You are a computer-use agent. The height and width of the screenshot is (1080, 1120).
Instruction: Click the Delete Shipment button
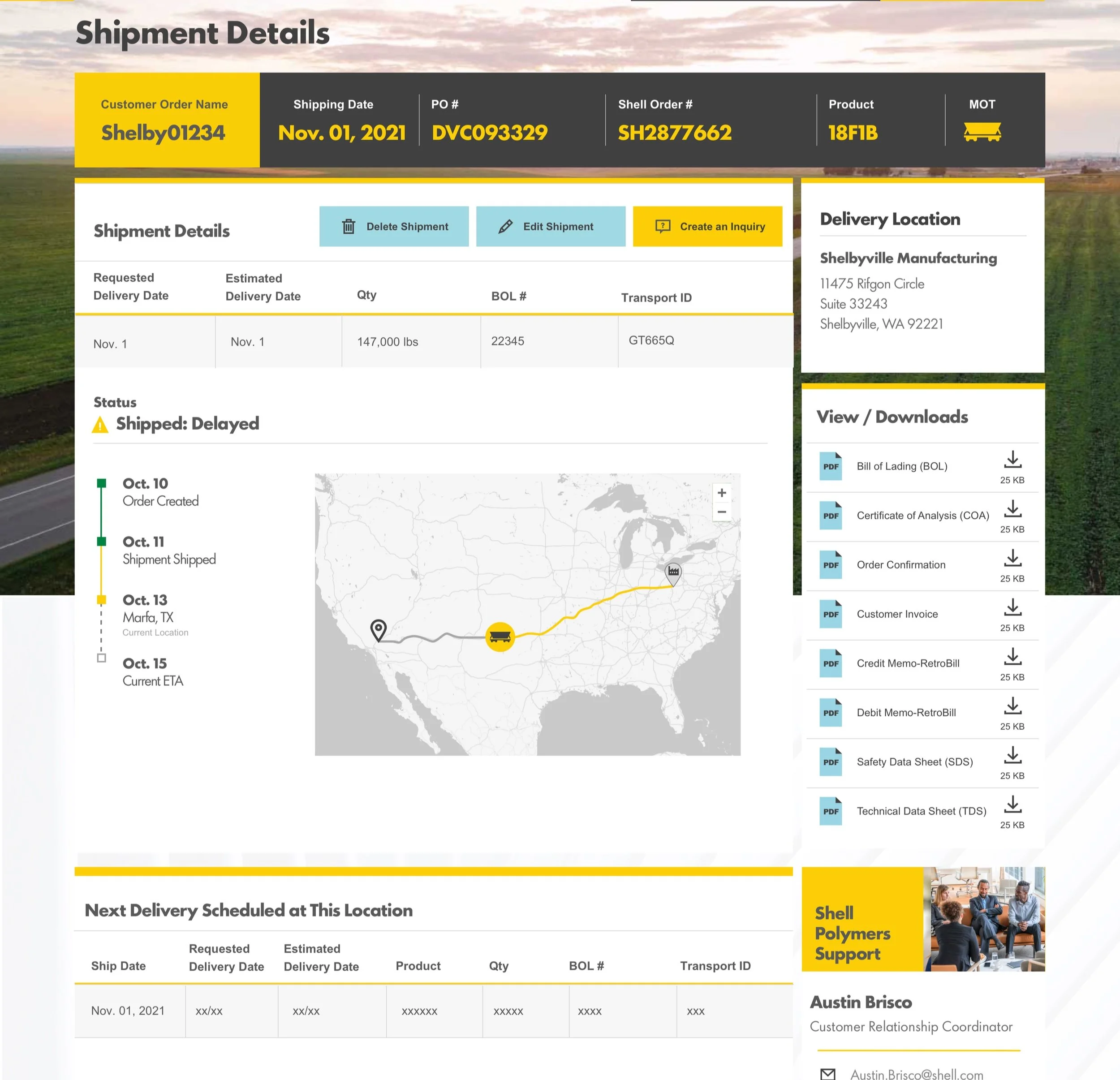[x=394, y=226]
